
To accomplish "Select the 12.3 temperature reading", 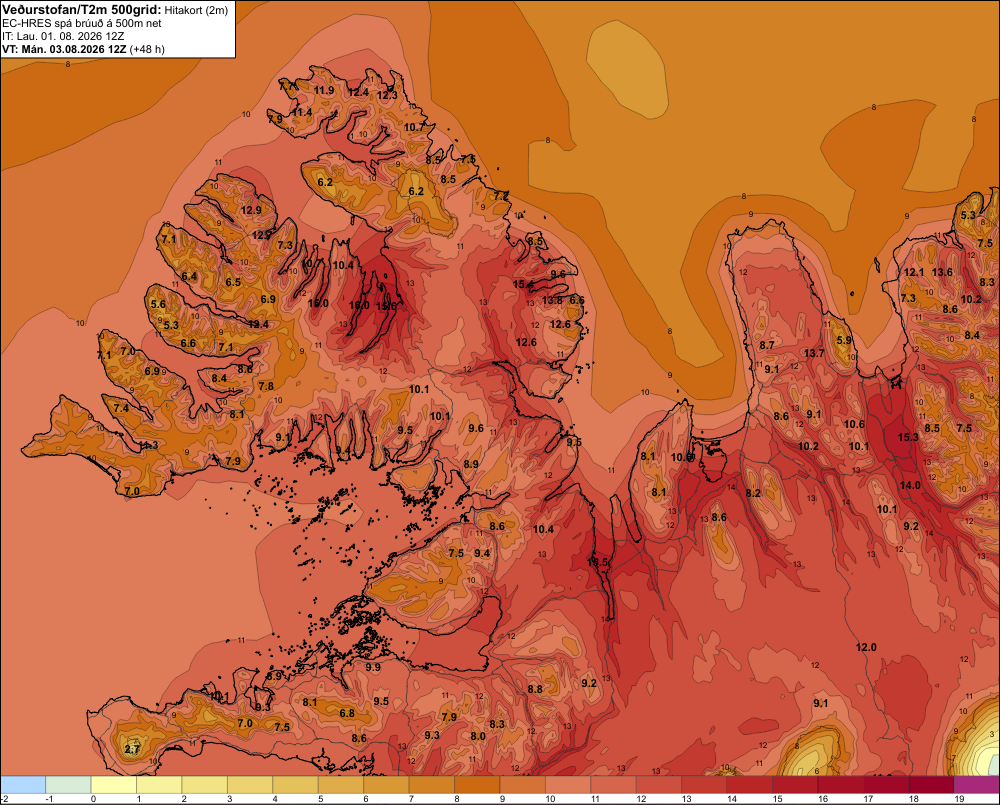I will coord(387,95).
